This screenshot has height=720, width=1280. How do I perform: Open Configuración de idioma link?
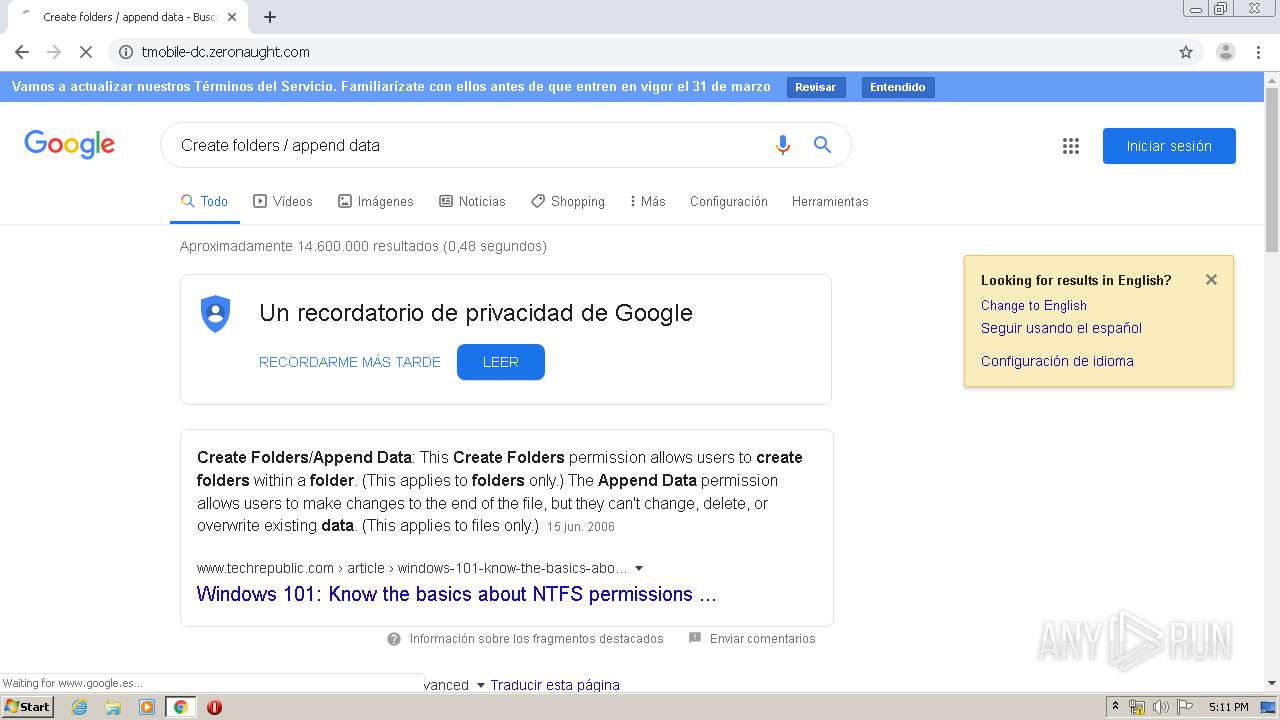click(1057, 361)
